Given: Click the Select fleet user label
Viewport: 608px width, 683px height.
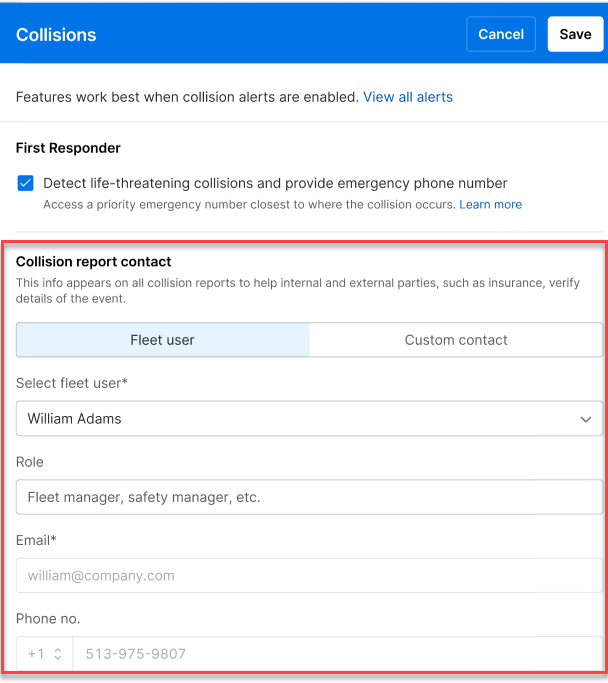Looking at the screenshot, I should tap(72, 383).
